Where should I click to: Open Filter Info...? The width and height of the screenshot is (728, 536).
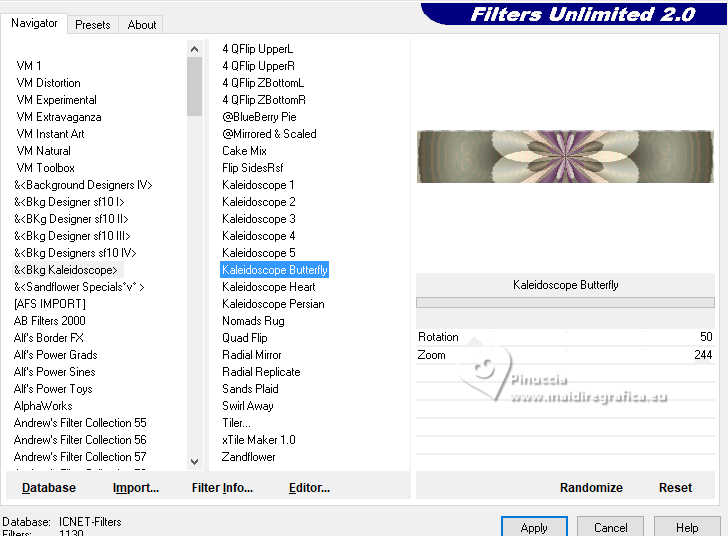tap(222, 488)
